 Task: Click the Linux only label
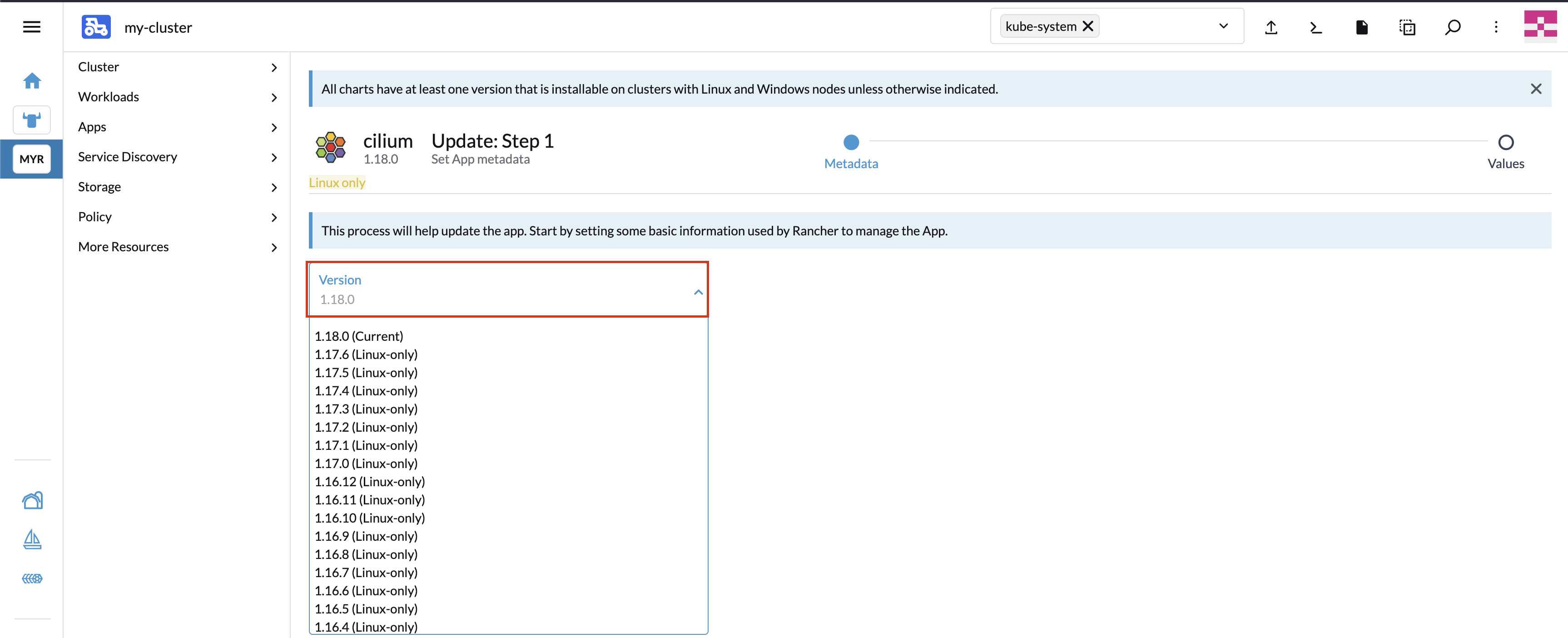(337, 183)
